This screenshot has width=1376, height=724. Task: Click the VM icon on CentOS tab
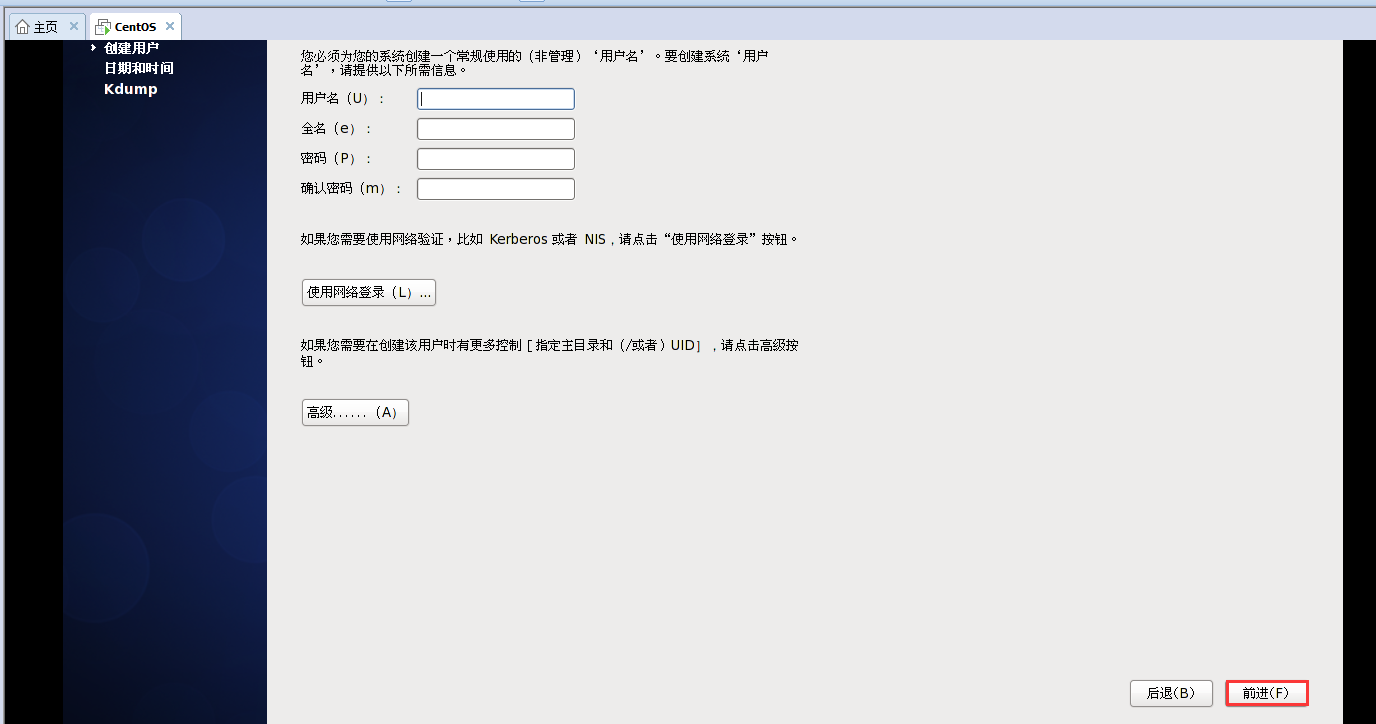(x=103, y=27)
